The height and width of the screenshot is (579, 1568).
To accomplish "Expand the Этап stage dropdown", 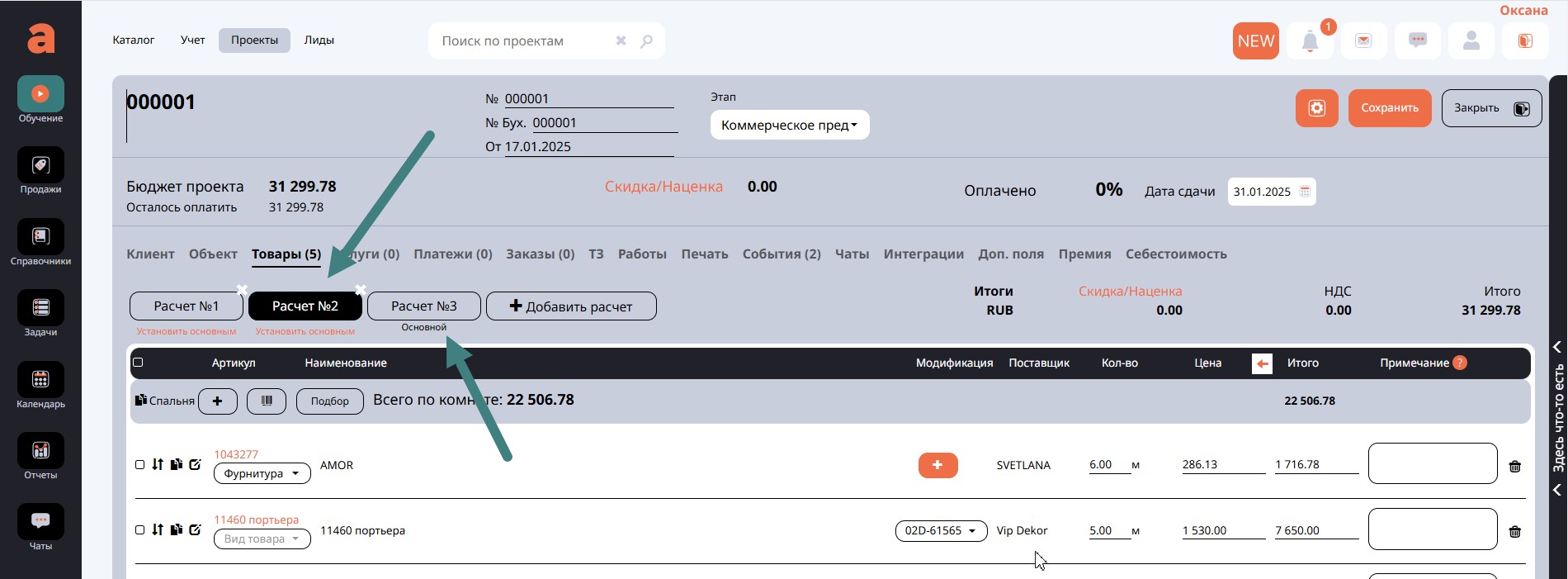I will coord(789,125).
